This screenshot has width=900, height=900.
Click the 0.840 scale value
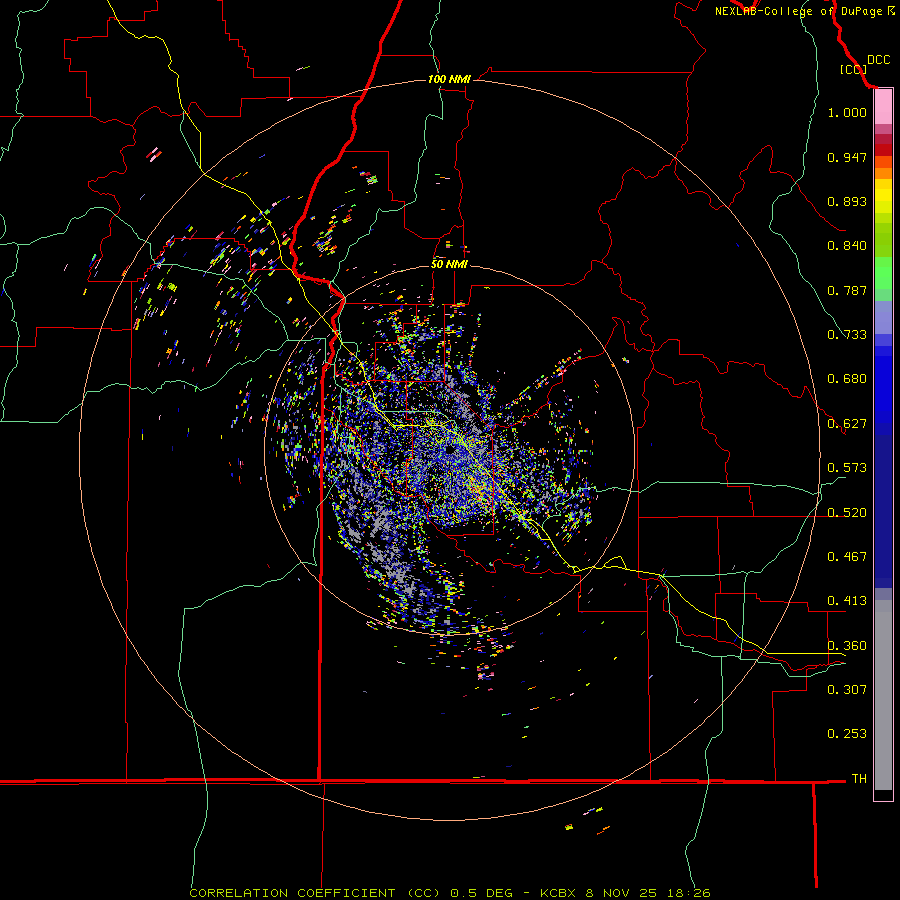[847, 246]
